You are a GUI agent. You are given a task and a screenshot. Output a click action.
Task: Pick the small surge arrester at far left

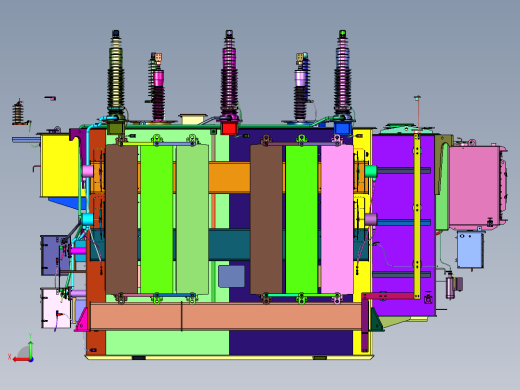[18, 113]
